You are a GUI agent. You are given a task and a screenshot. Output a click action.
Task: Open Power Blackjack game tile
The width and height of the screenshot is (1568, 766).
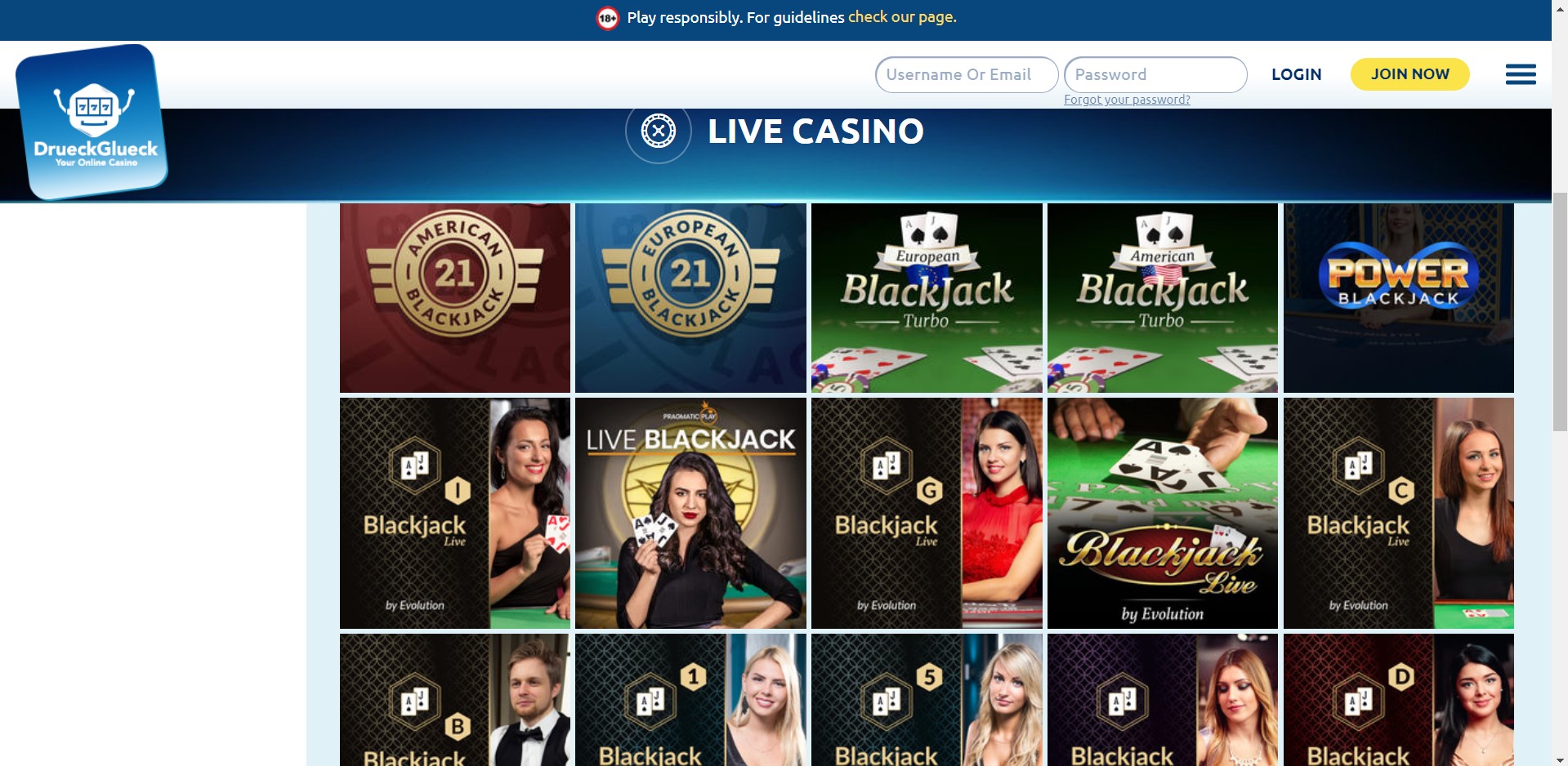coord(1399,298)
